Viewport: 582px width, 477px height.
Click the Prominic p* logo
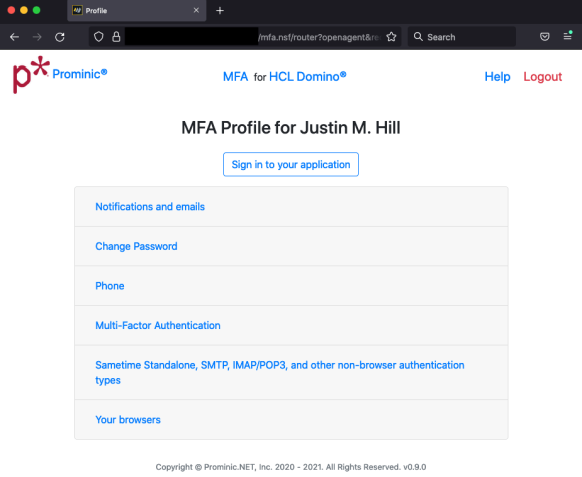pyautogui.click(x=31, y=75)
